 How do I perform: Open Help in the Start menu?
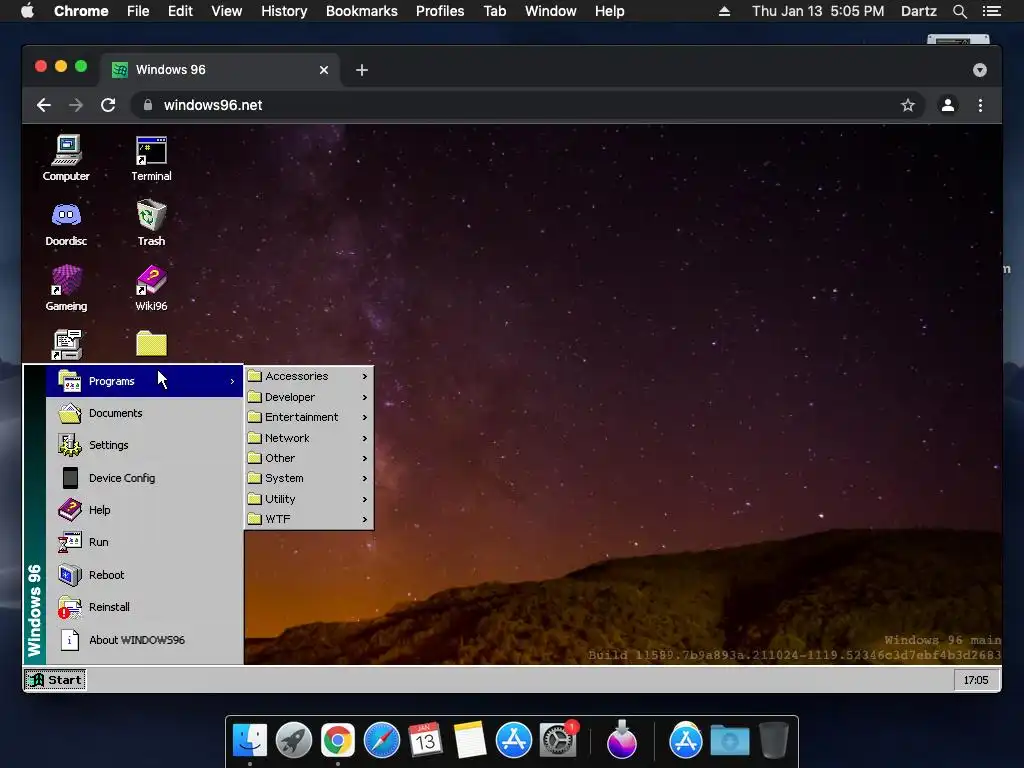144,509
